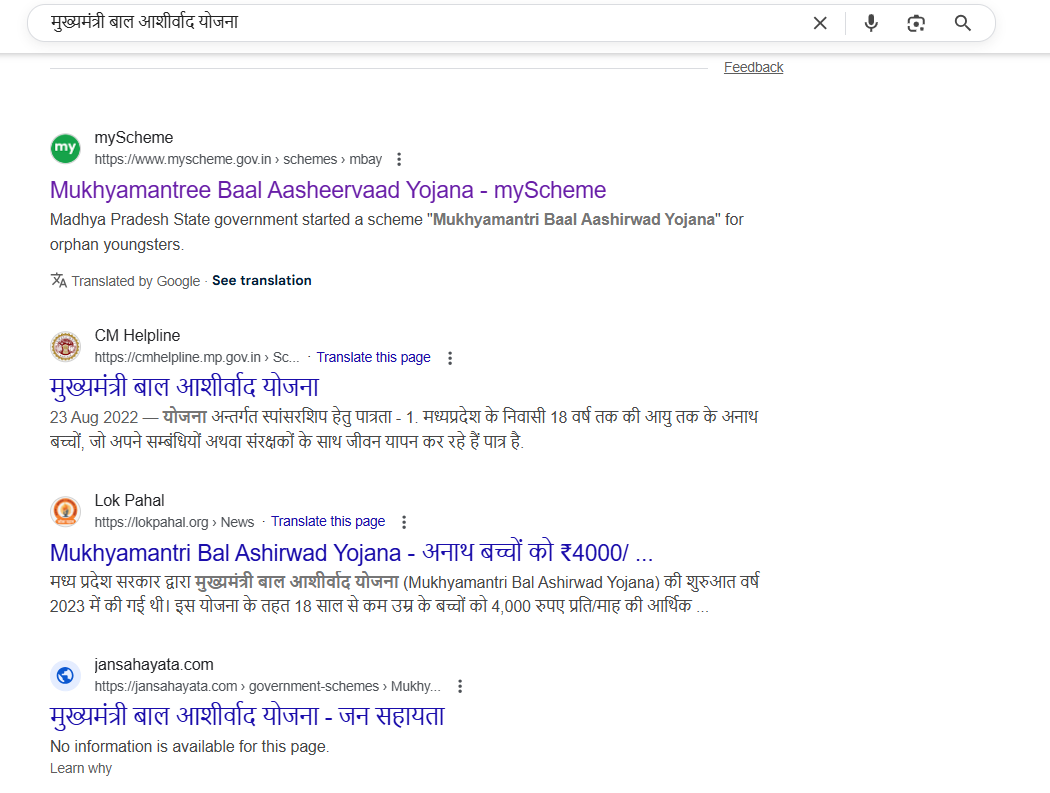This screenshot has height=793, width=1050.
Task: Click the Translated by Google globe icon
Action: coord(58,280)
